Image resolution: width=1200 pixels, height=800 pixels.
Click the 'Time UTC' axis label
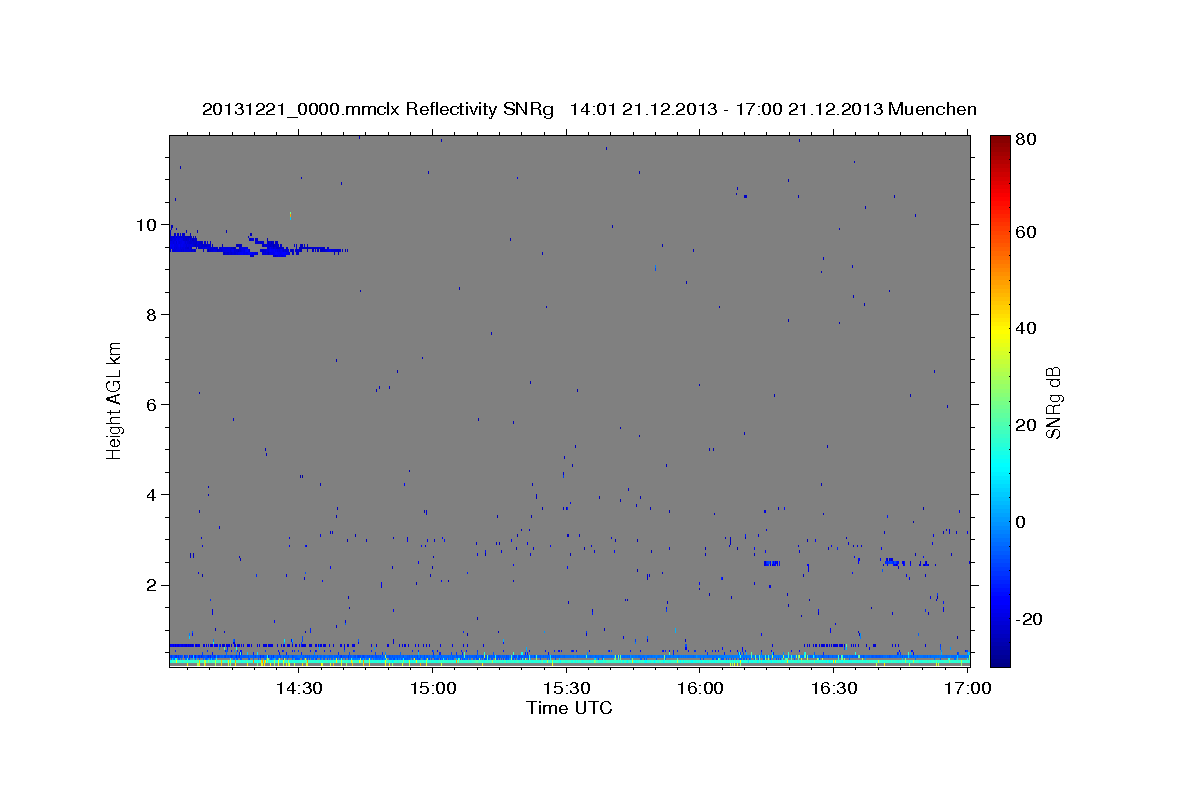pos(569,708)
